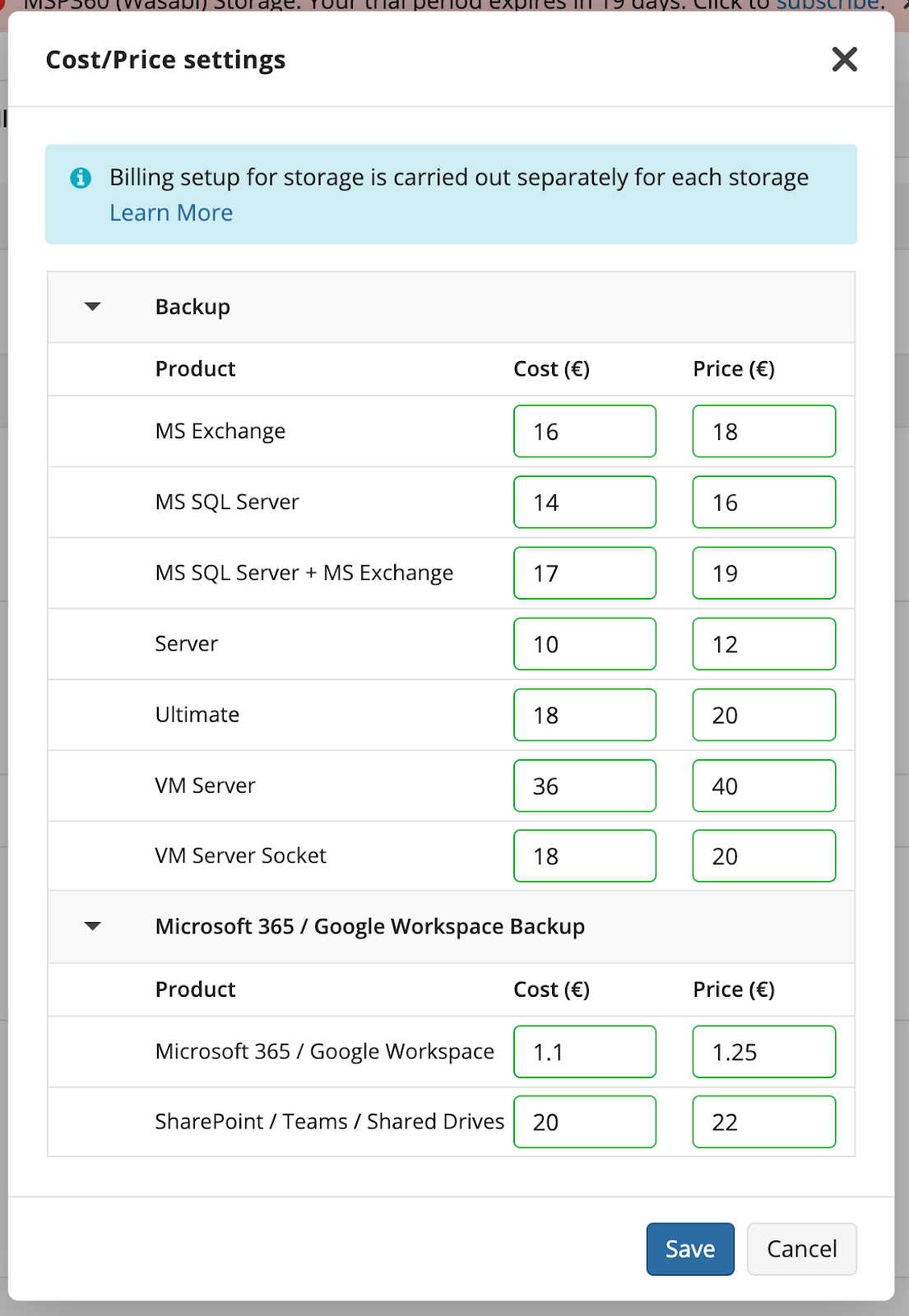Select the 'Microsoft 365 / Google Workspace' row label
The height and width of the screenshot is (1316, 909).
[325, 1051]
